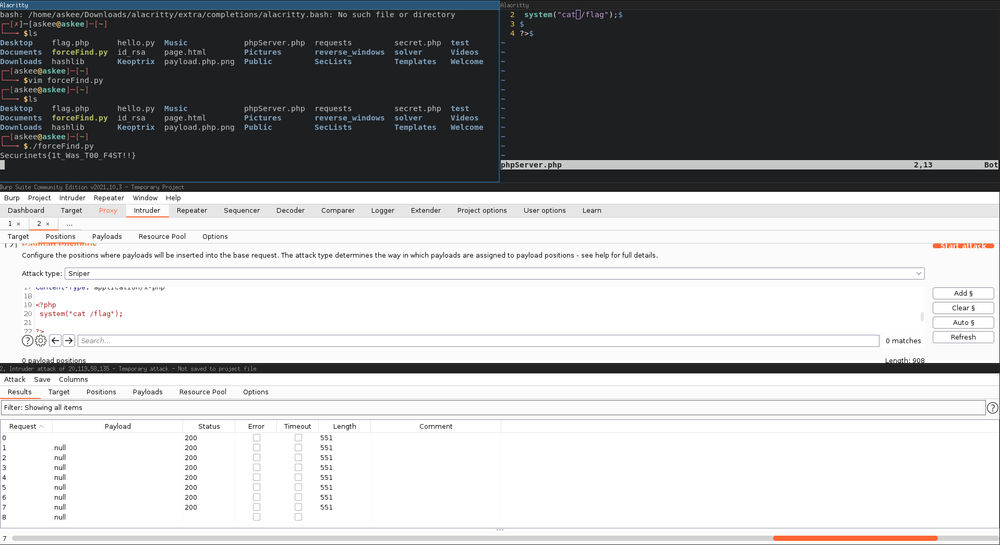Open the Window menu
Screen dimensions: 1000x545
point(145,198)
